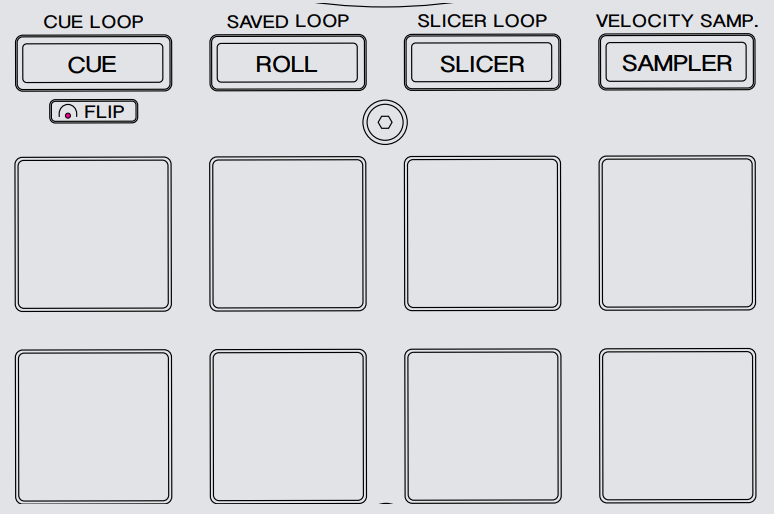Viewport: 774px width, 514px height.
Task: Hit upper-row performance pad below SLICER
Action: pyautogui.click(x=482, y=234)
